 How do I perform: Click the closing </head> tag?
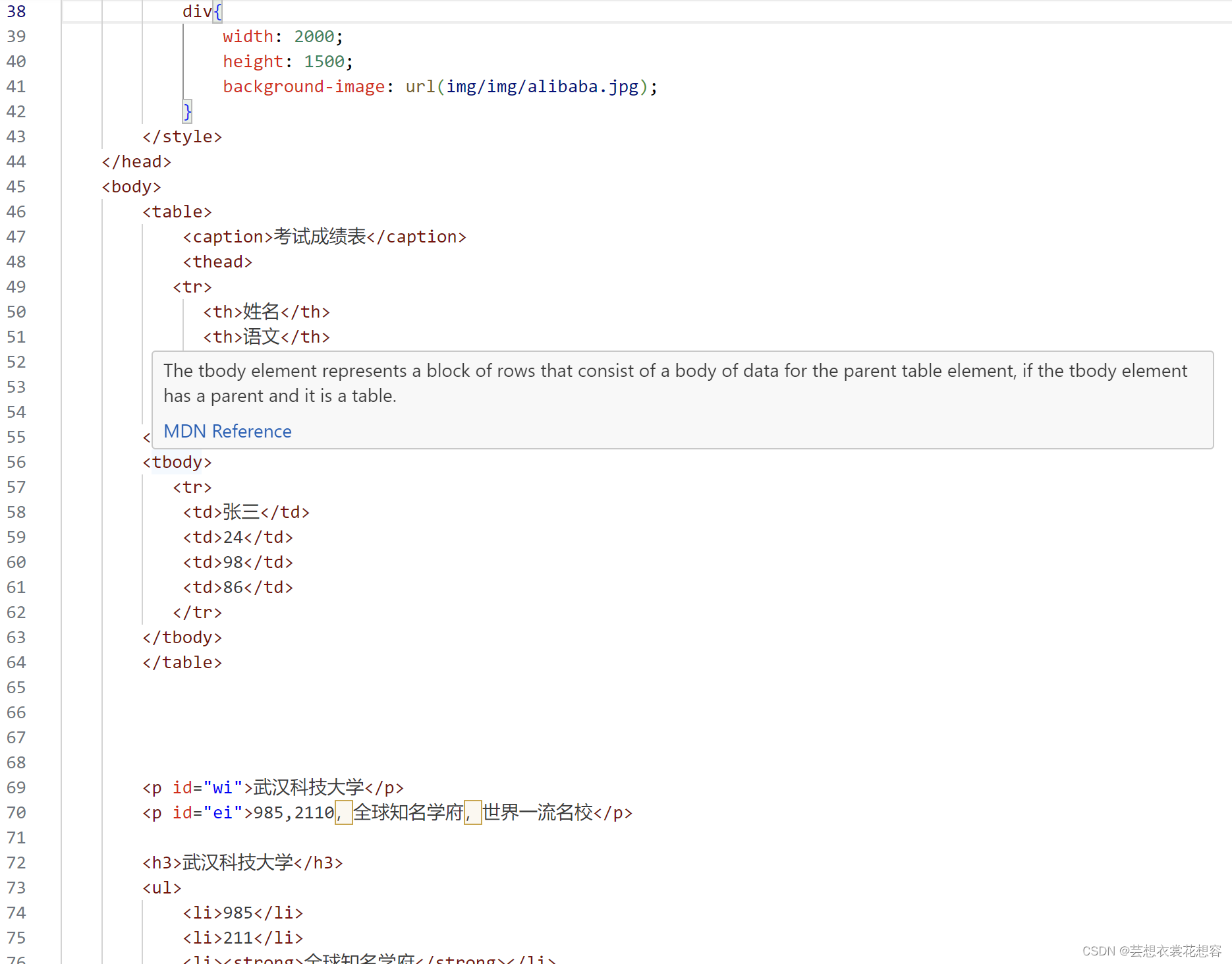(137, 161)
